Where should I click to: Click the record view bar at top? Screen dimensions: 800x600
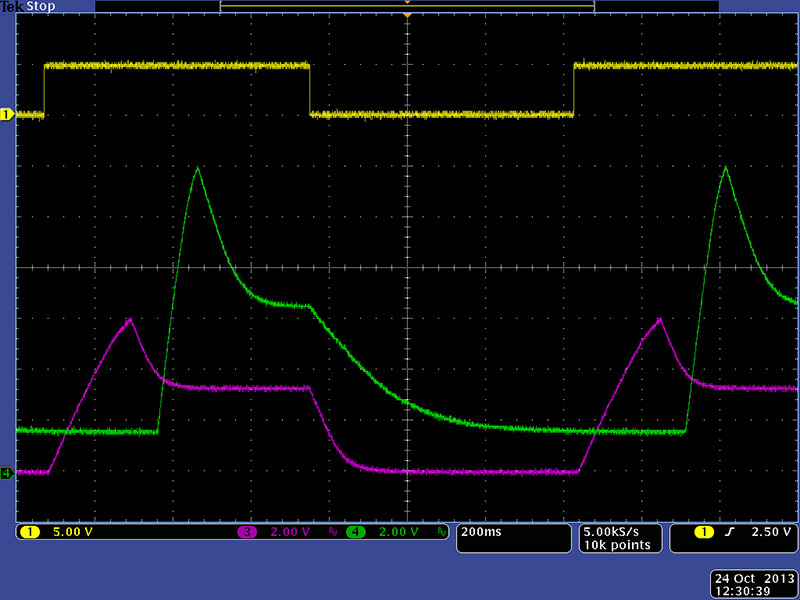click(x=407, y=8)
